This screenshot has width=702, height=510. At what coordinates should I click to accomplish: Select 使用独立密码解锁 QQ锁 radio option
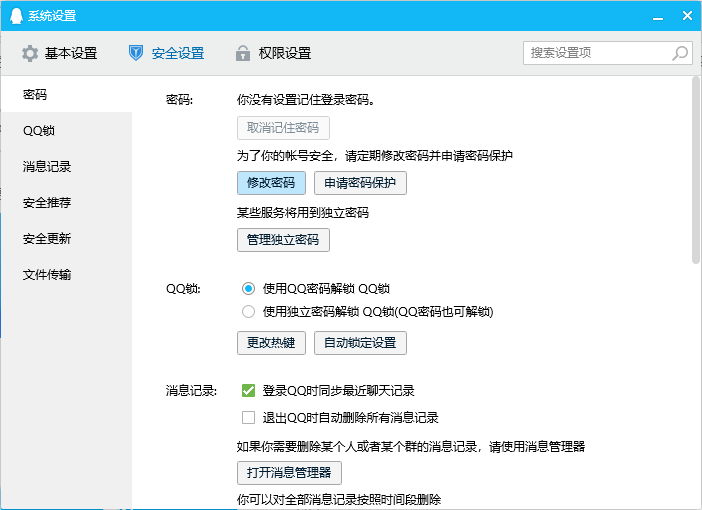click(248, 311)
